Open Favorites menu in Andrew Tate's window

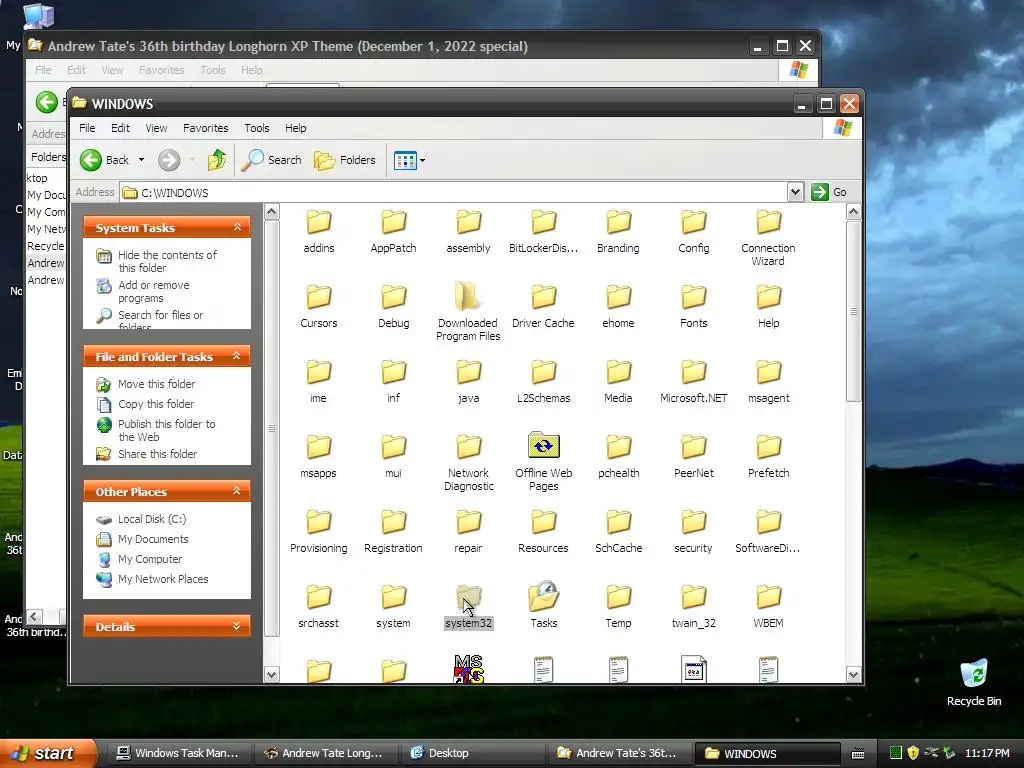(x=161, y=70)
